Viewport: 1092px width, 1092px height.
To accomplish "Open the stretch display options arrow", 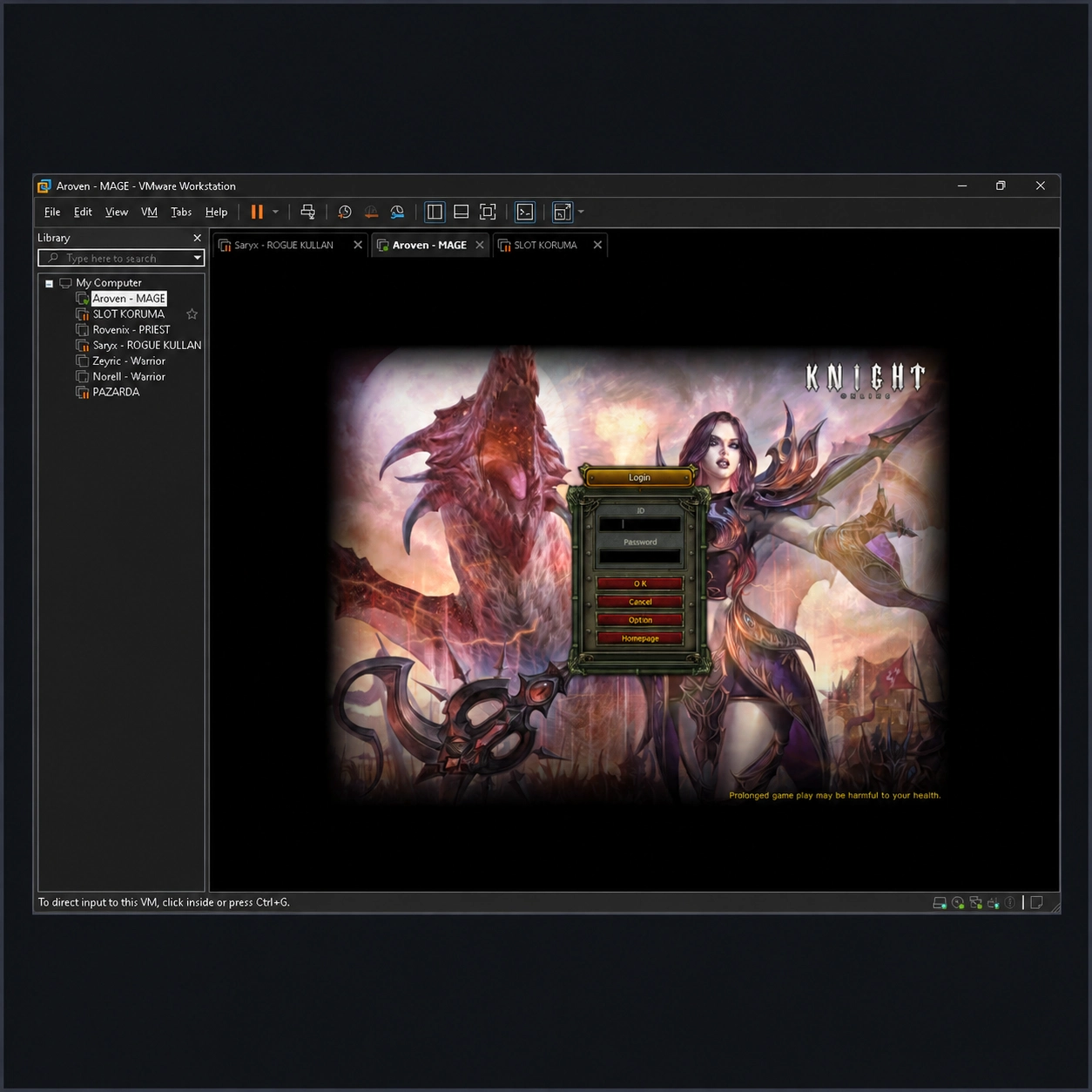I will click(x=581, y=212).
